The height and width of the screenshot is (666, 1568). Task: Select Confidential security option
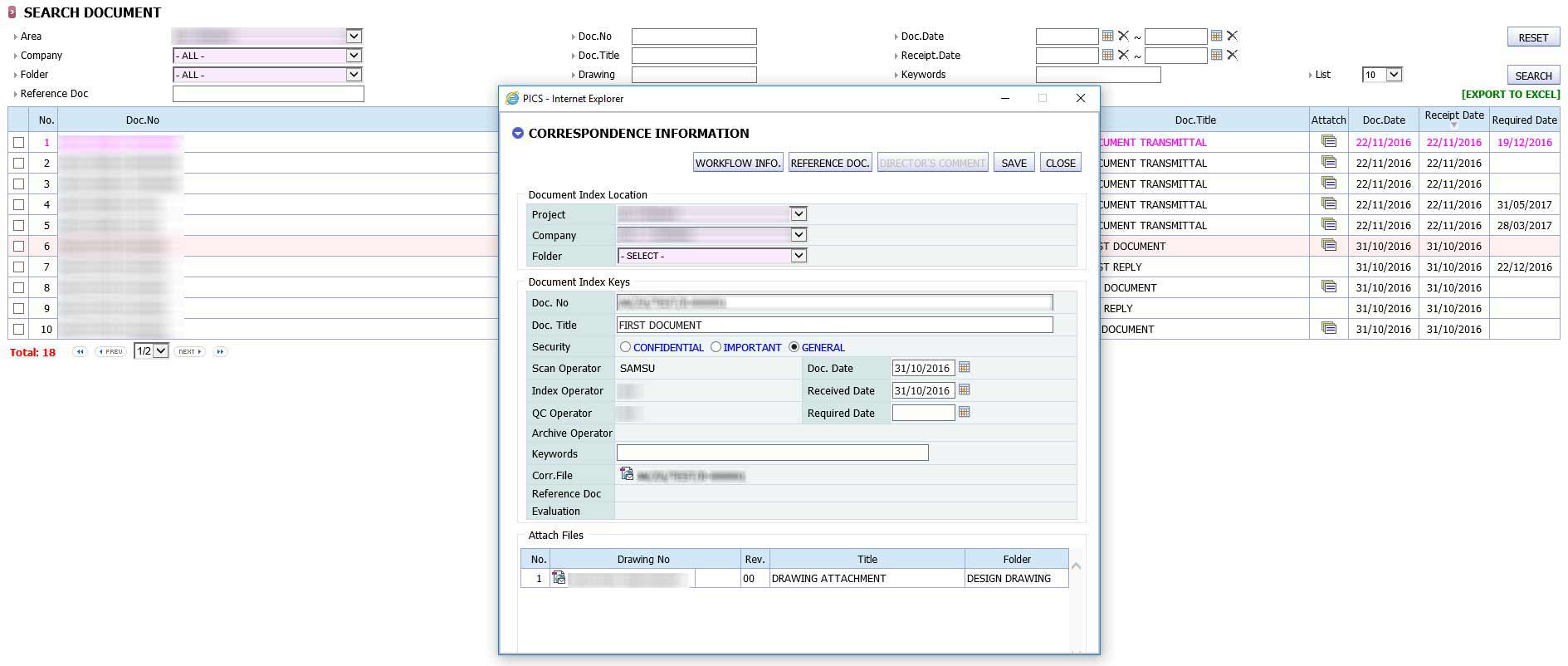coord(625,347)
